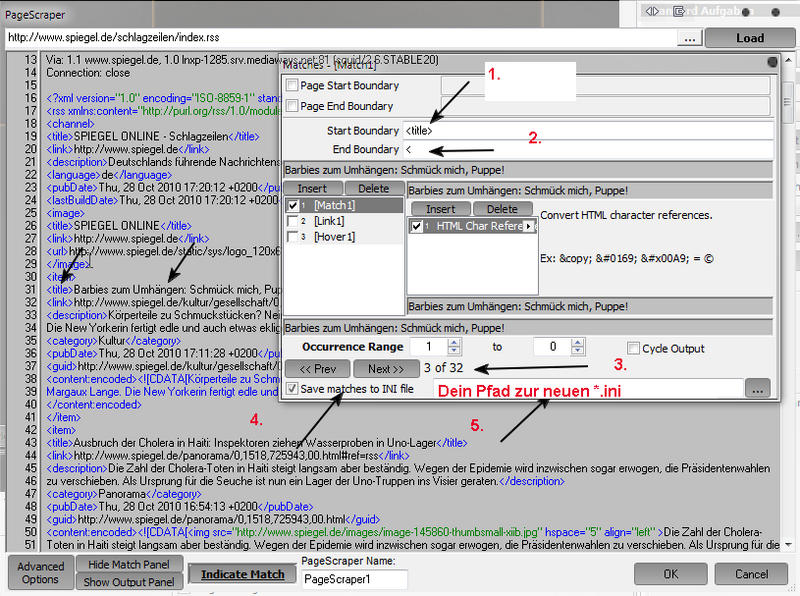Close the Matches panel

coord(772,62)
